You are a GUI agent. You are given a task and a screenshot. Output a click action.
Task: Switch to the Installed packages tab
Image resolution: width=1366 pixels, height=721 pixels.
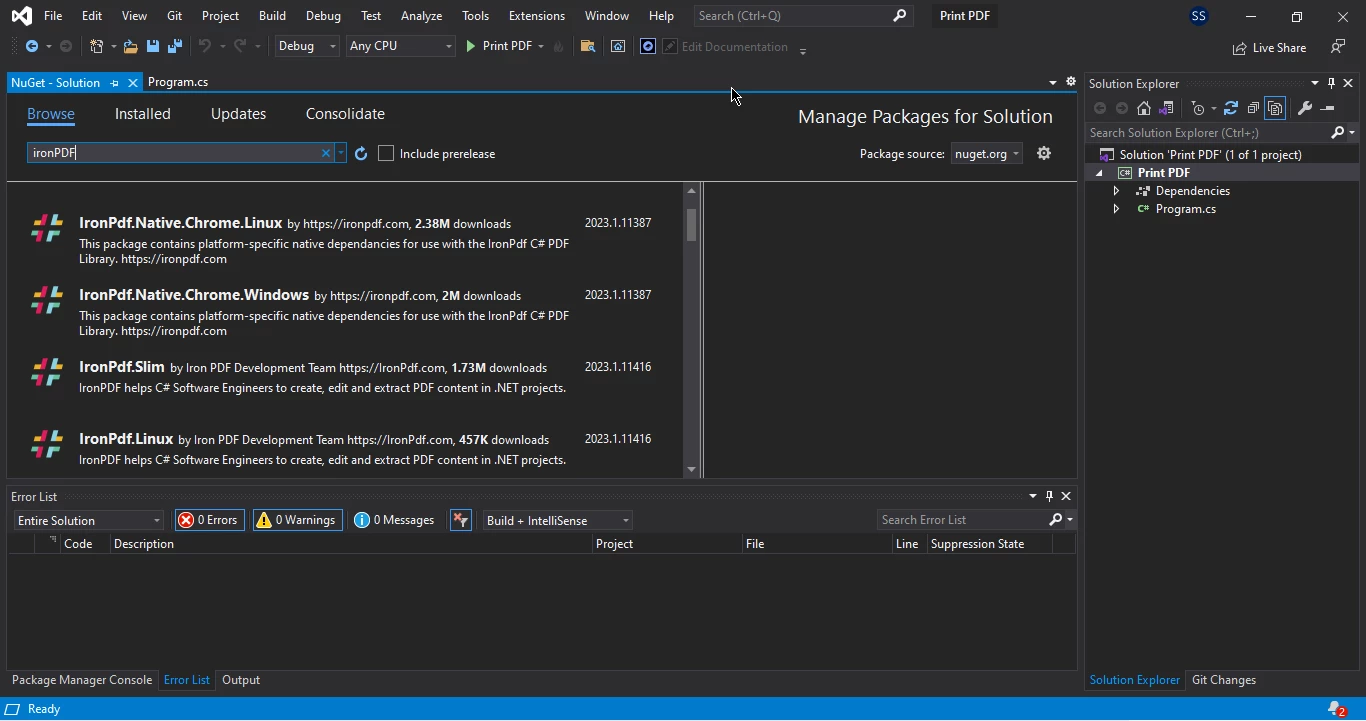click(x=142, y=114)
